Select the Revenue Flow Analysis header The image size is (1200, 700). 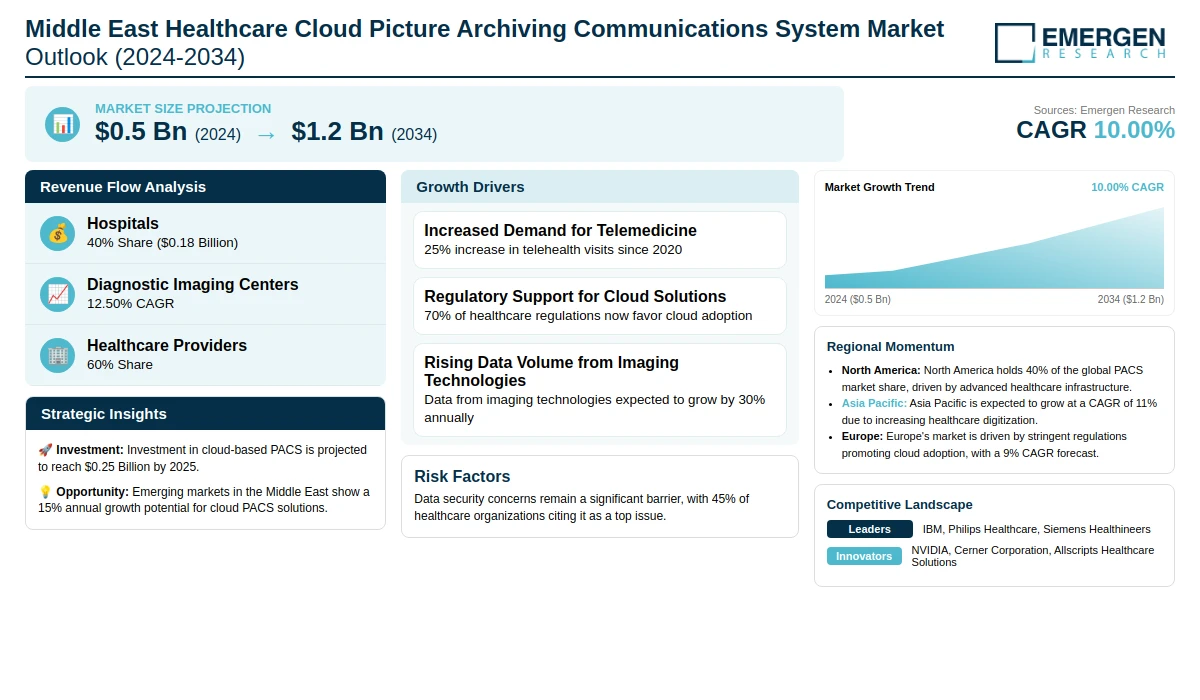point(205,187)
